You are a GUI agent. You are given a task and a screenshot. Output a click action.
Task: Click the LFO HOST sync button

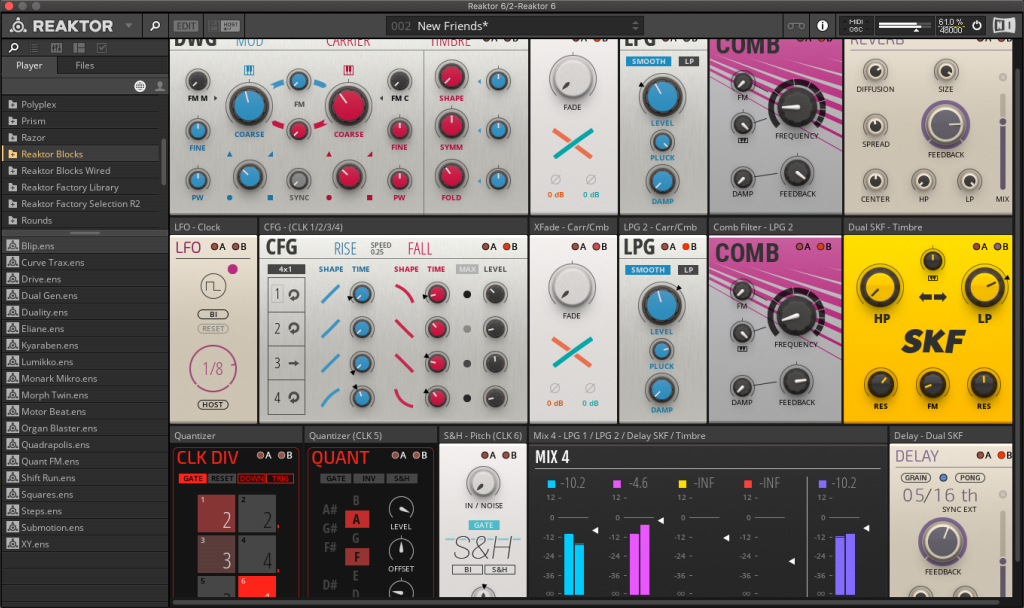(213, 405)
